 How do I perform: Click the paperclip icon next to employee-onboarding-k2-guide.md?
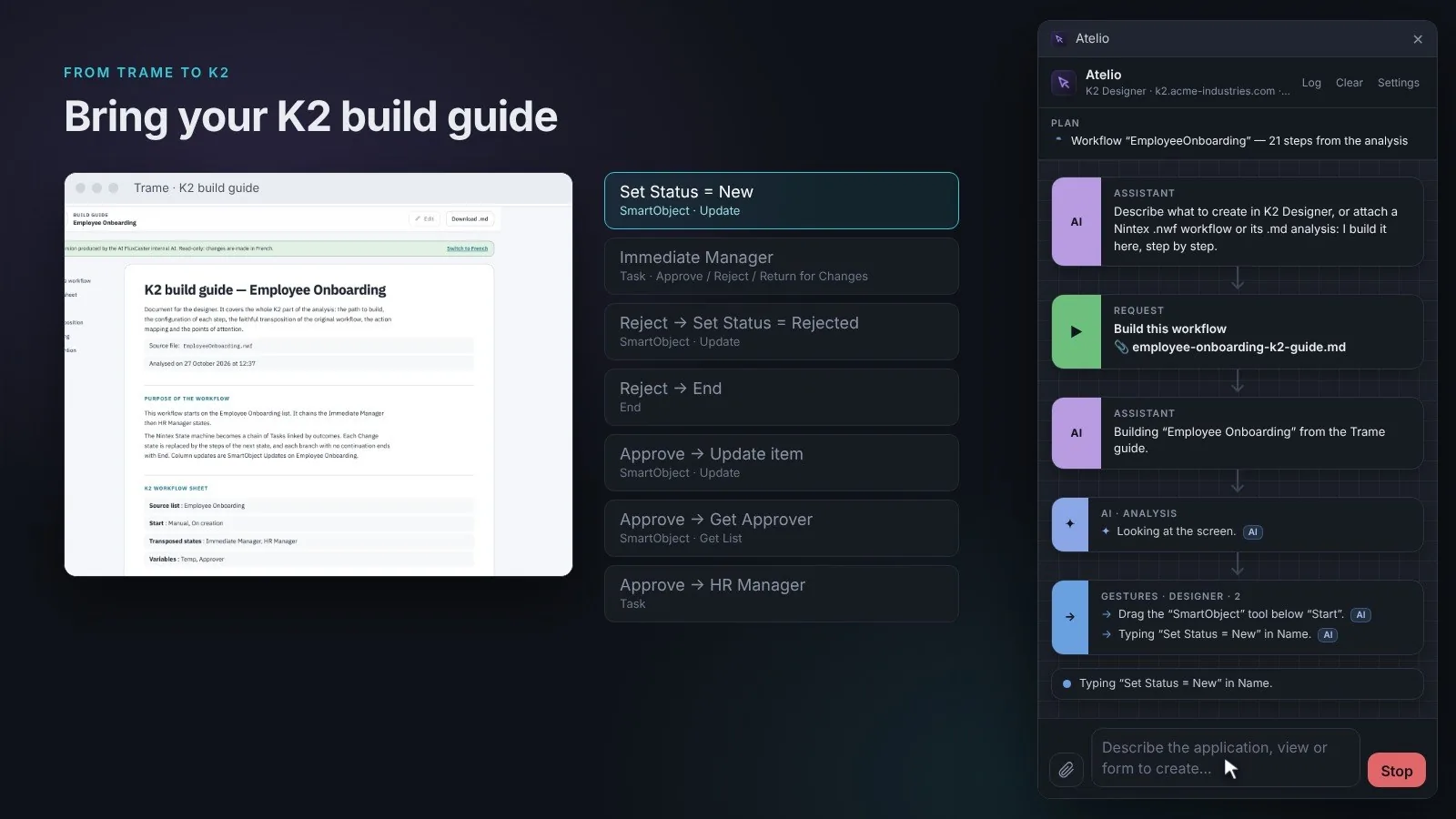(1121, 348)
